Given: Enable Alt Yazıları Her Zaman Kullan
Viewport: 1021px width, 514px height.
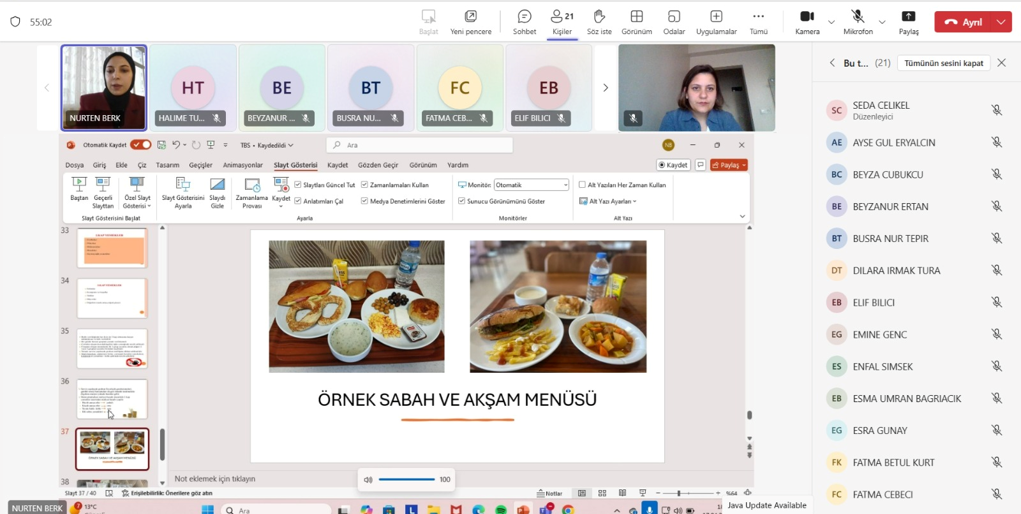Looking at the screenshot, I should point(582,185).
